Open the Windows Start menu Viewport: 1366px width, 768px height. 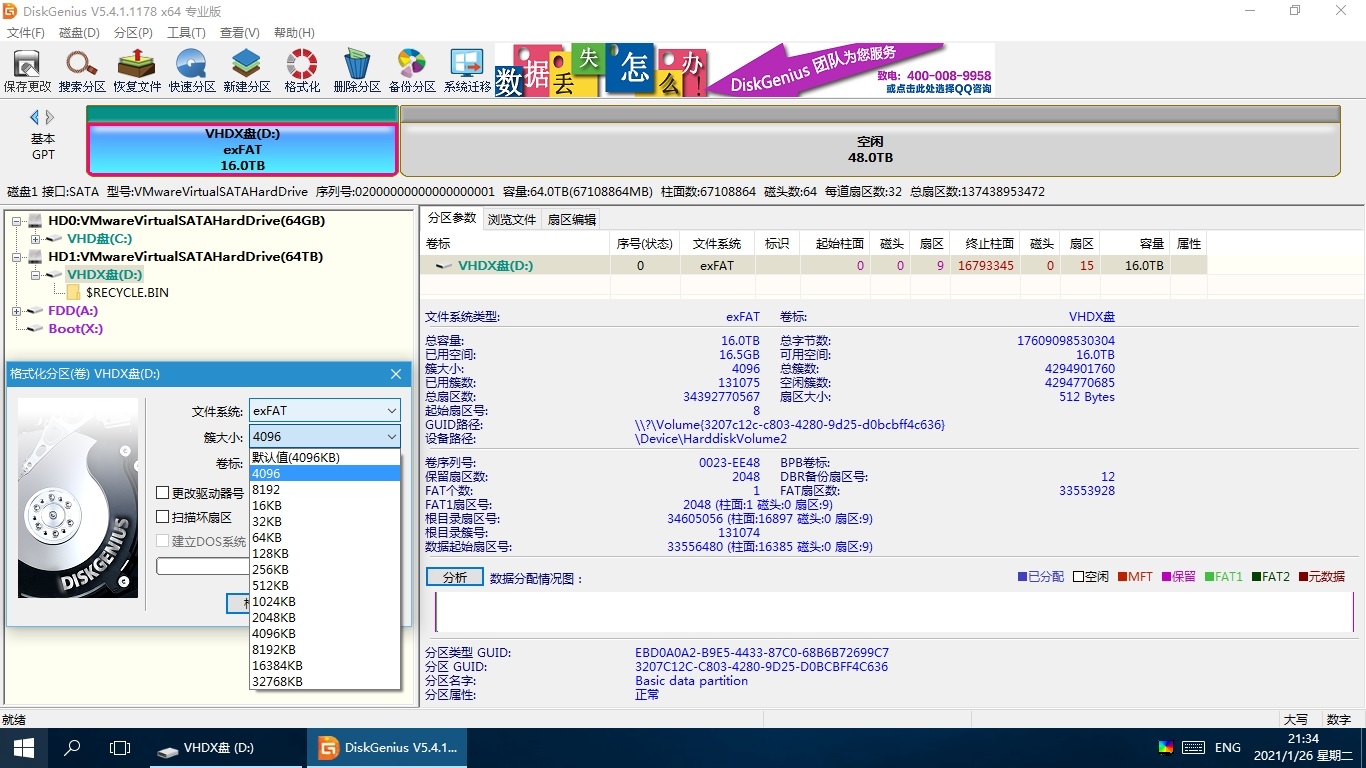tap(24, 748)
